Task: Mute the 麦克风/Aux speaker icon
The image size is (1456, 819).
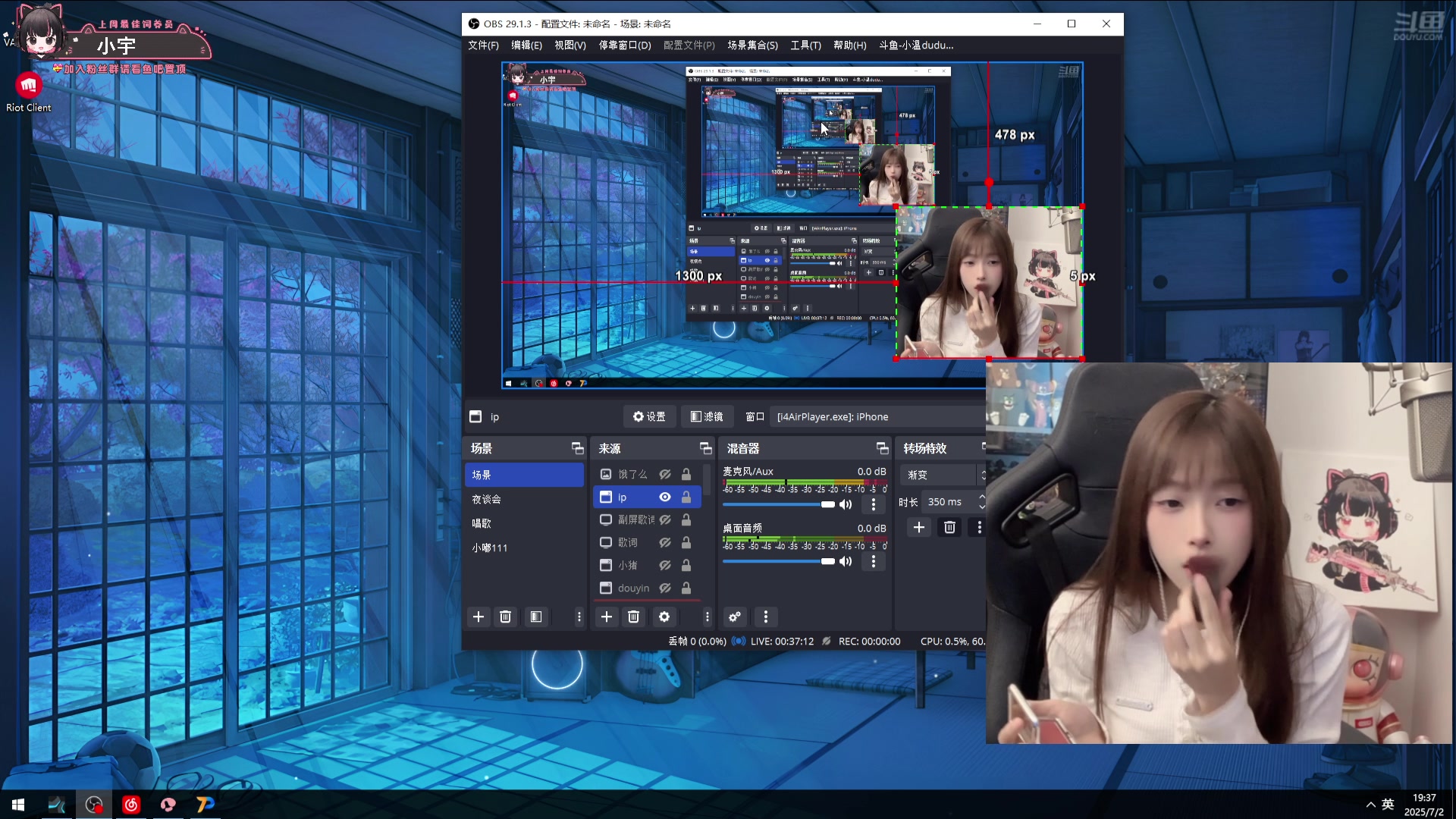Action: pos(846,504)
